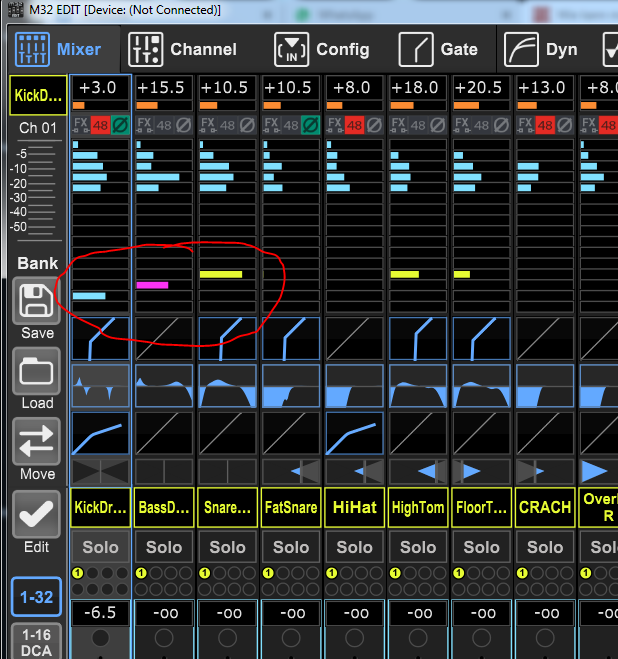Viewport: 618px width, 659px height.
Task: Click the Load folder icon
Action: [x=37, y=371]
